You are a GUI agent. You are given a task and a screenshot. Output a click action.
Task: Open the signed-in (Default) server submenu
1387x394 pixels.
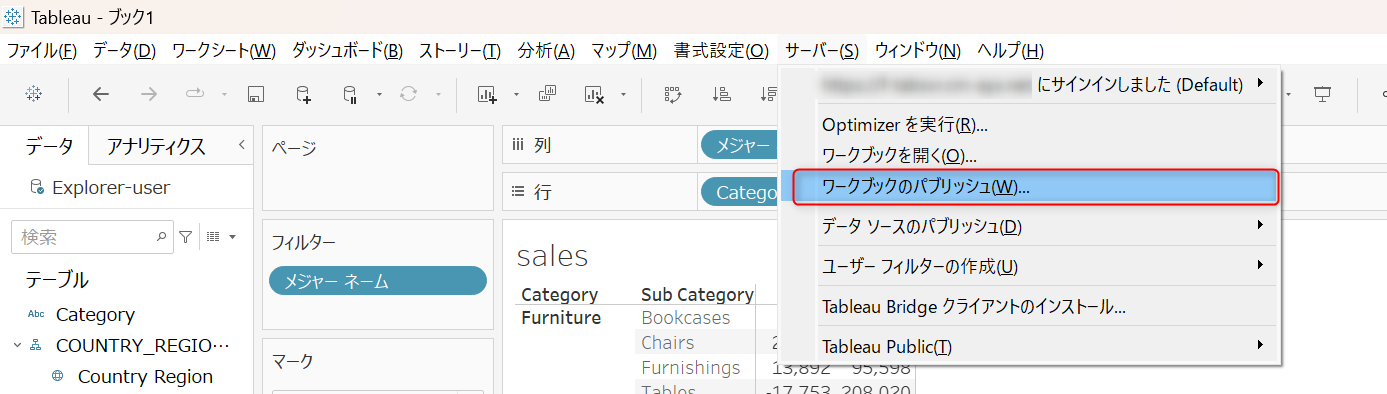pos(1030,84)
